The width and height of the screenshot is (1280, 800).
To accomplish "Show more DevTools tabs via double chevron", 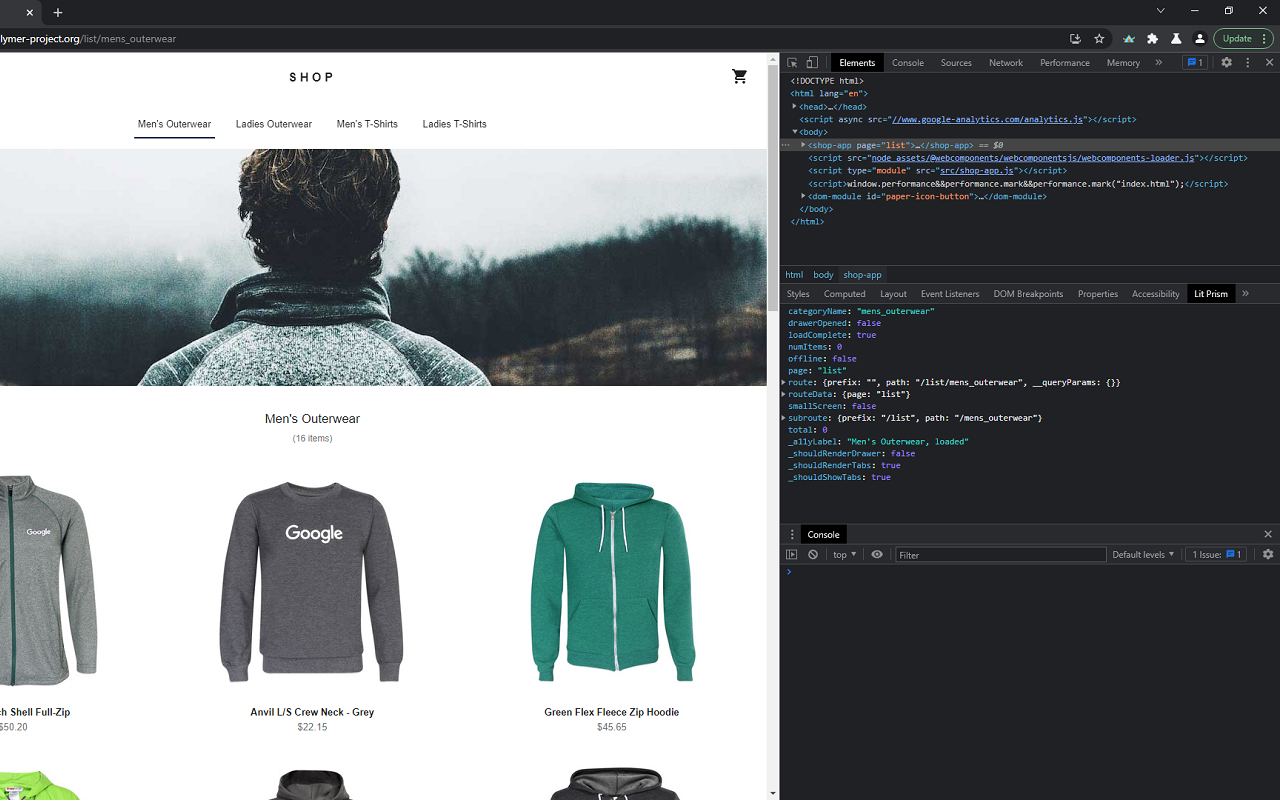I will 1159,63.
